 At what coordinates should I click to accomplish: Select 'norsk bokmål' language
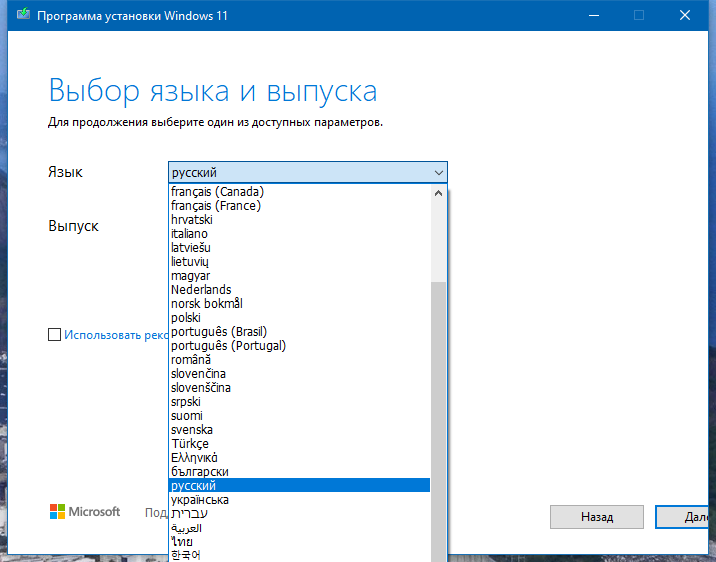299,304
